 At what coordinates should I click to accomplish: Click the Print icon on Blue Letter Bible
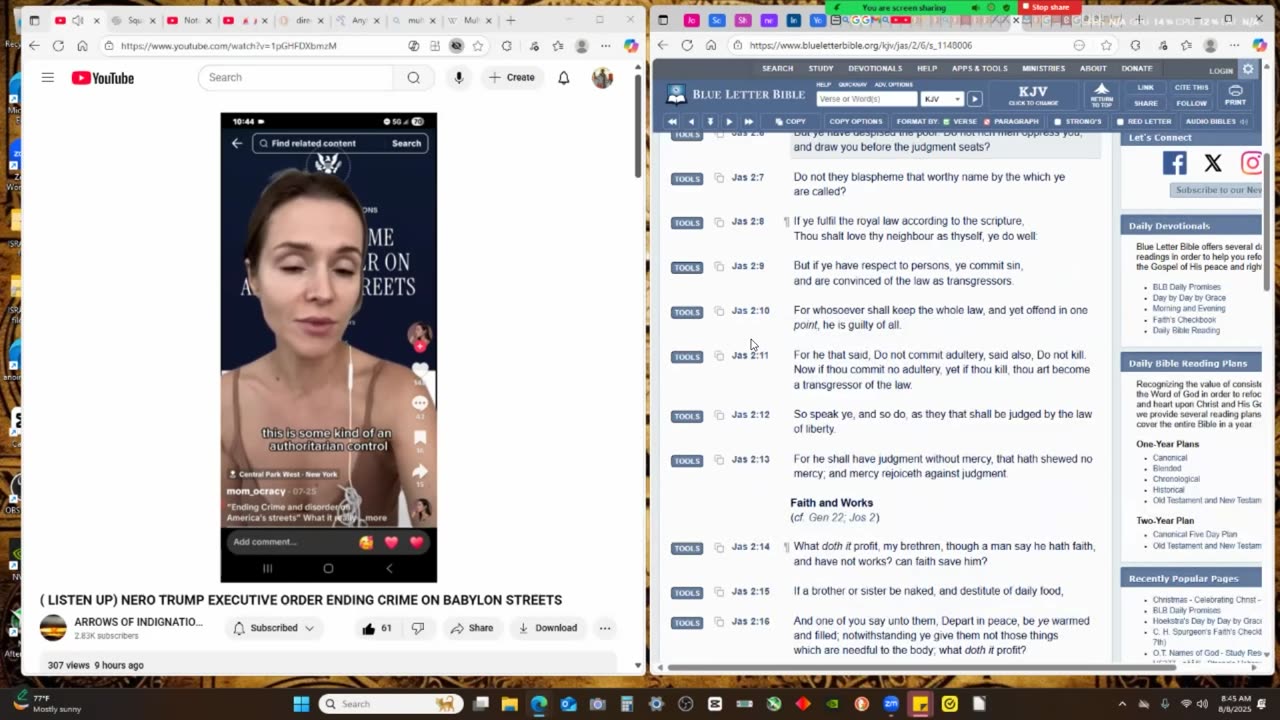click(1236, 95)
